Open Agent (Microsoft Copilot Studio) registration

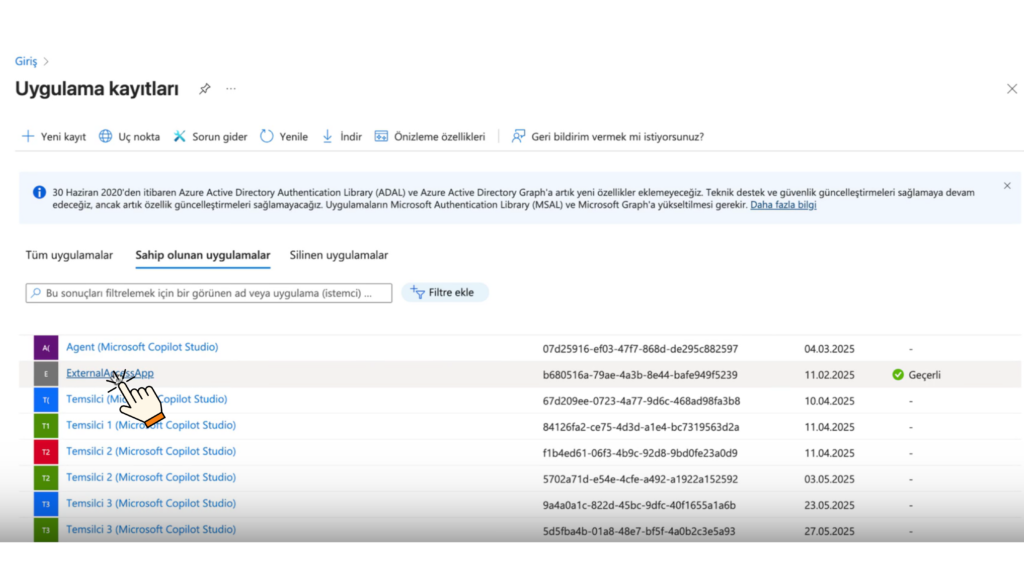[141, 347]
